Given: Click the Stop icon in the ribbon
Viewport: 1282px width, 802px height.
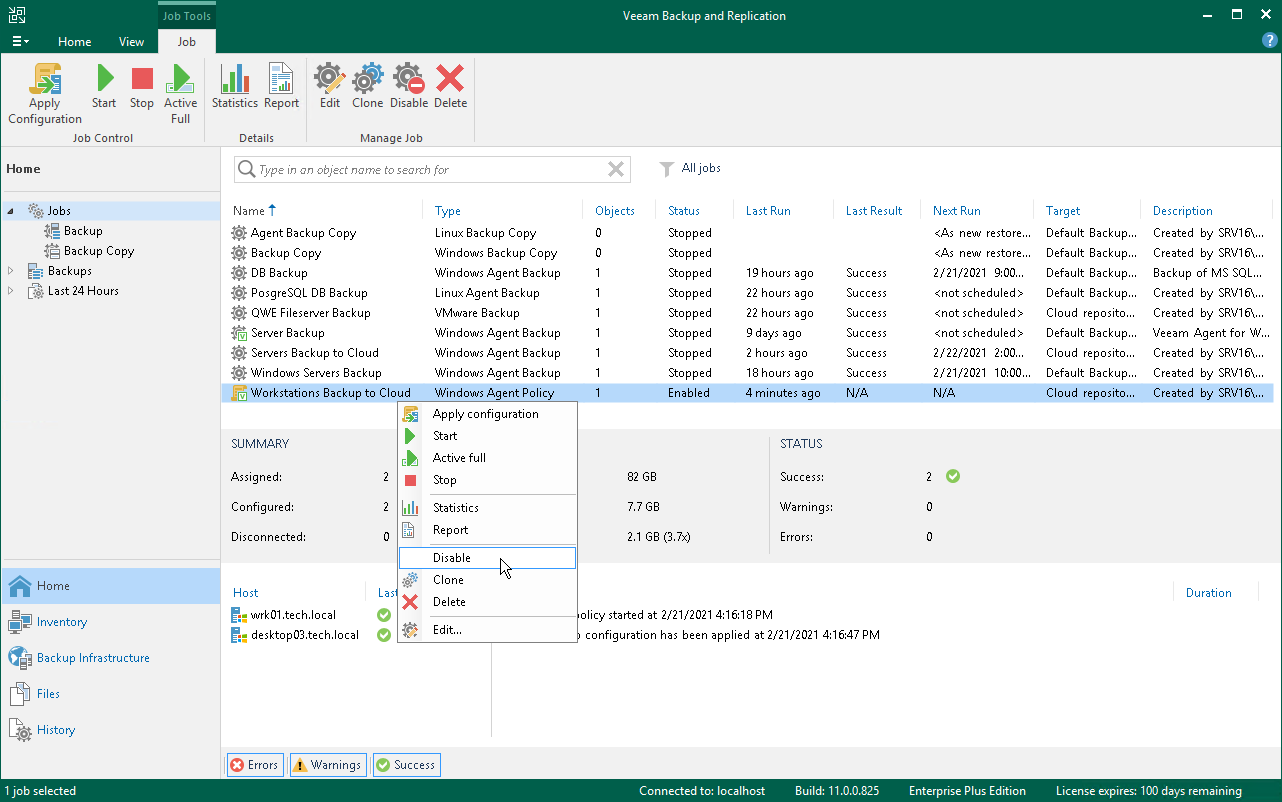Looking at the screenshot, I should [x=142, y=79].
